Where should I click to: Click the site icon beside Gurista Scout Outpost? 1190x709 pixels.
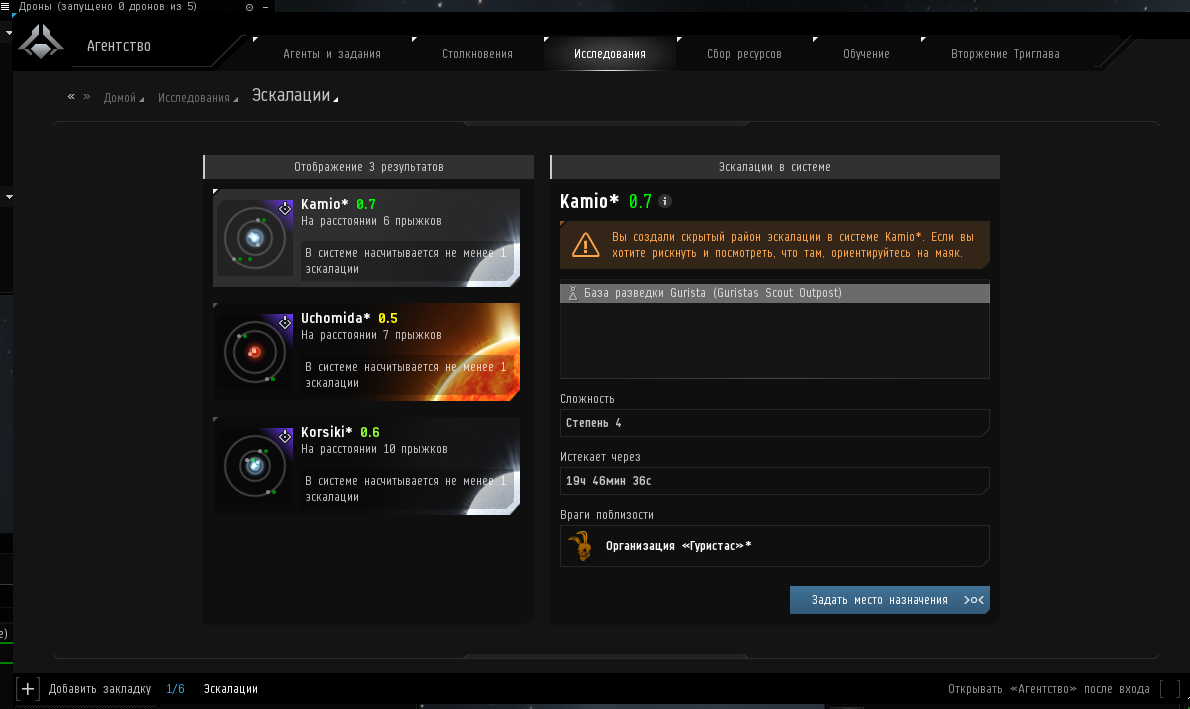pos(573,293)
